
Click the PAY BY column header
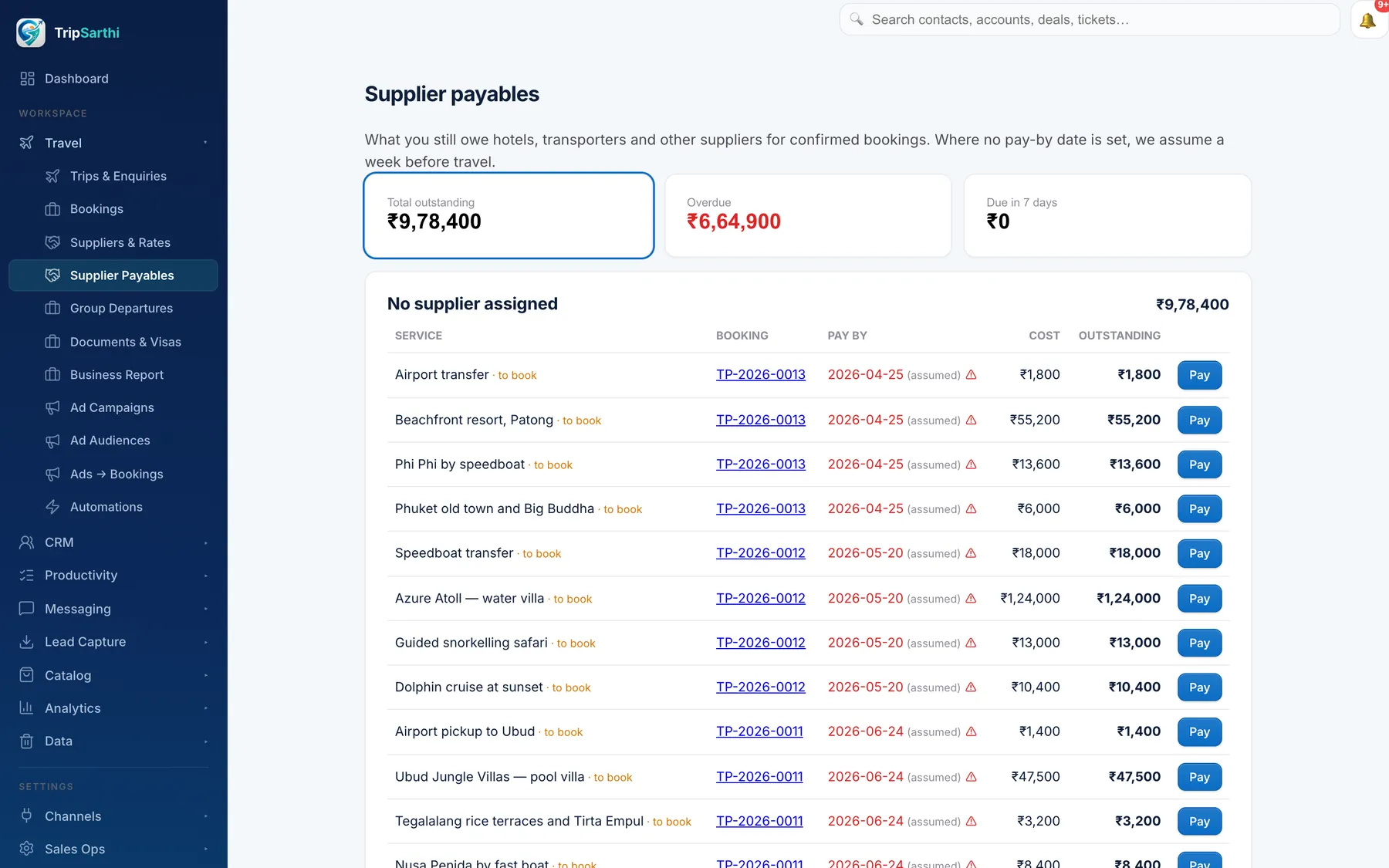coord(847,336)
